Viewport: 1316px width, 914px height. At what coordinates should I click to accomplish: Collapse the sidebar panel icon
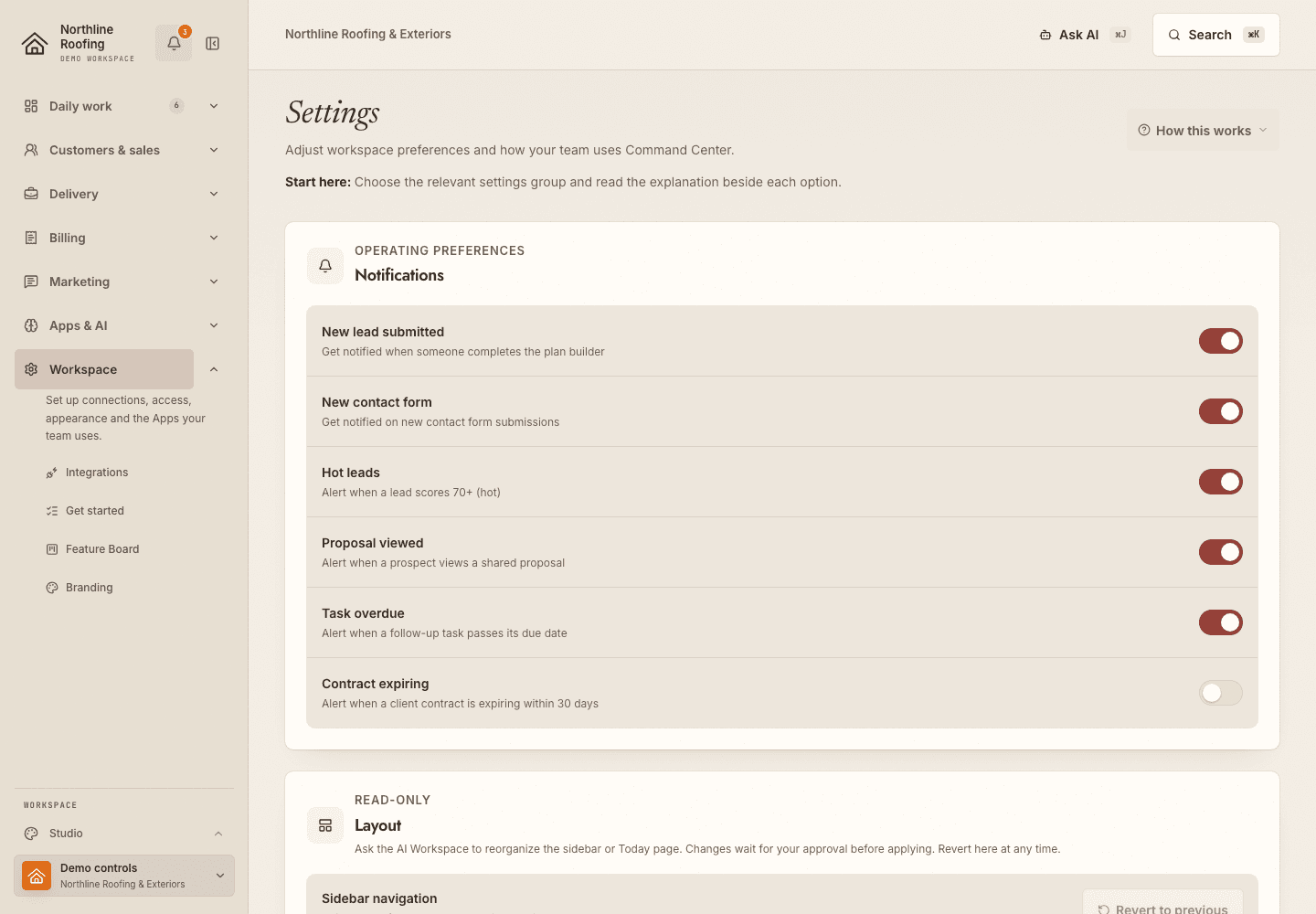tap(213, 43)
